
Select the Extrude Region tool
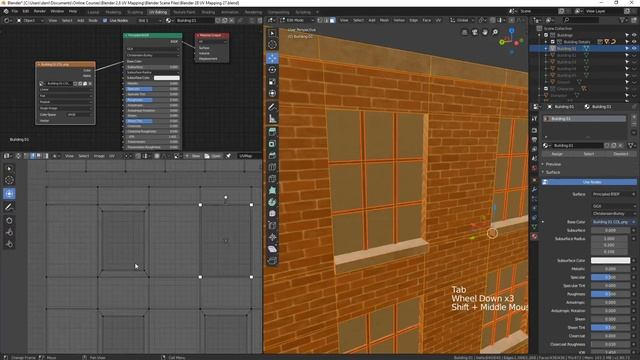point(272,132)
